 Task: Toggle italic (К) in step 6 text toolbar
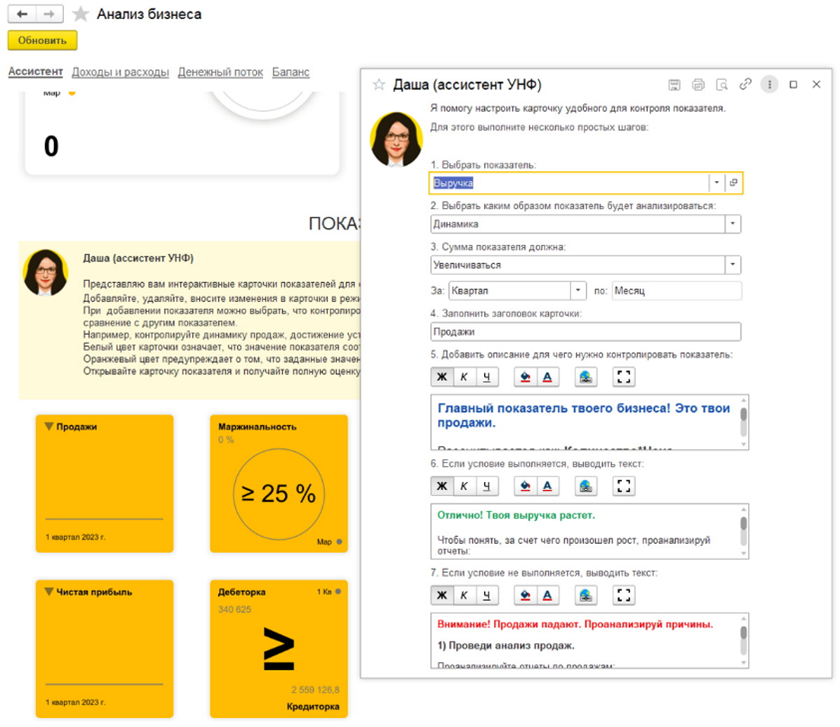point(464,486)
